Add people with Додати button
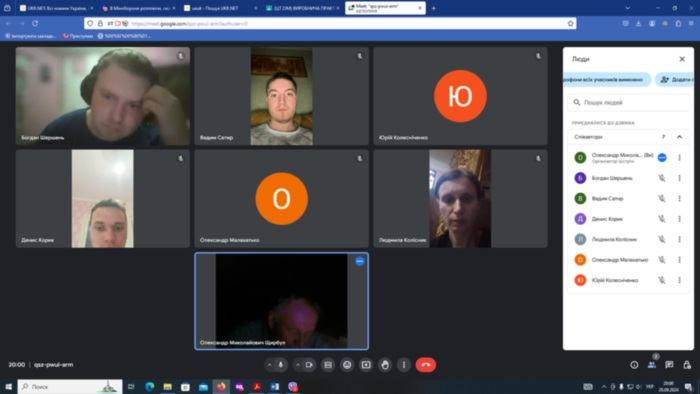The image size is (700, 394). pos(675,79)
